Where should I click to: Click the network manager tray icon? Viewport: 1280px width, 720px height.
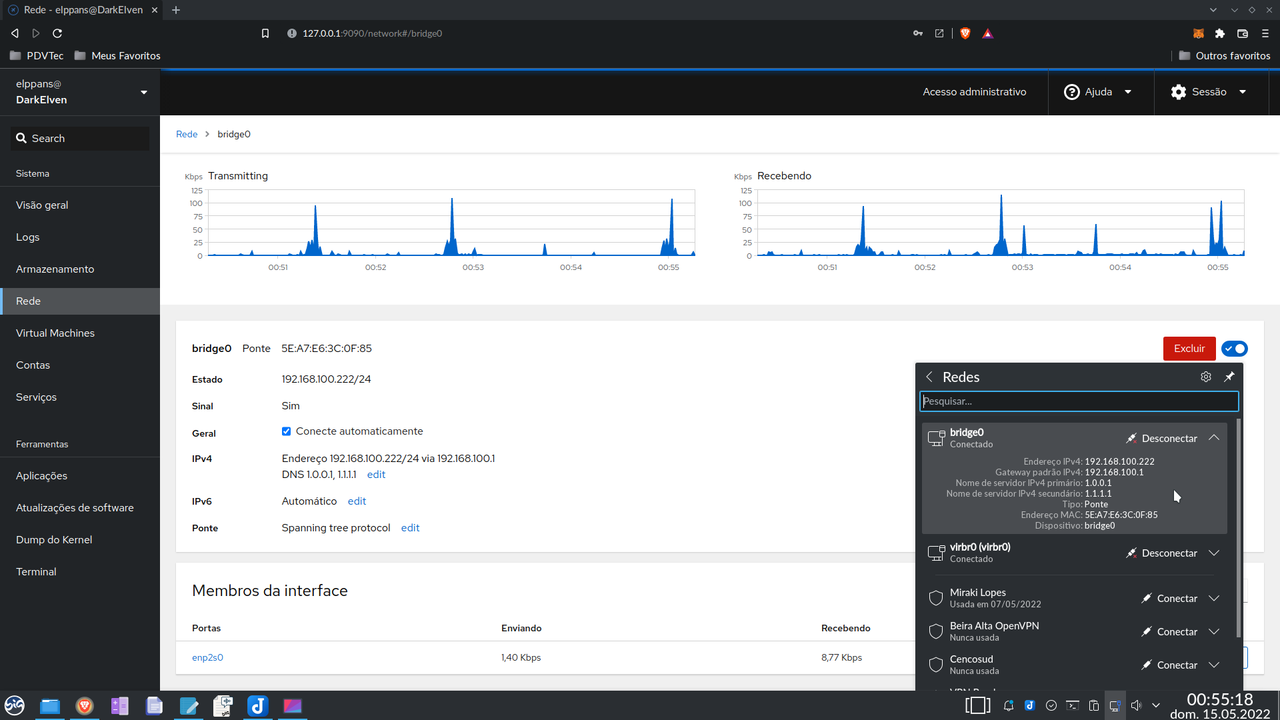coord(1114,705)
